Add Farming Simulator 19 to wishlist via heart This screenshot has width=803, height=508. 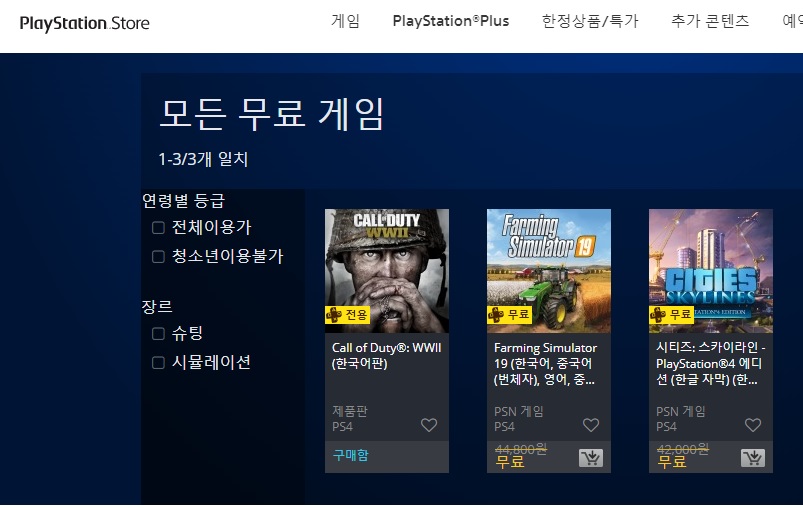pos(590,425)
